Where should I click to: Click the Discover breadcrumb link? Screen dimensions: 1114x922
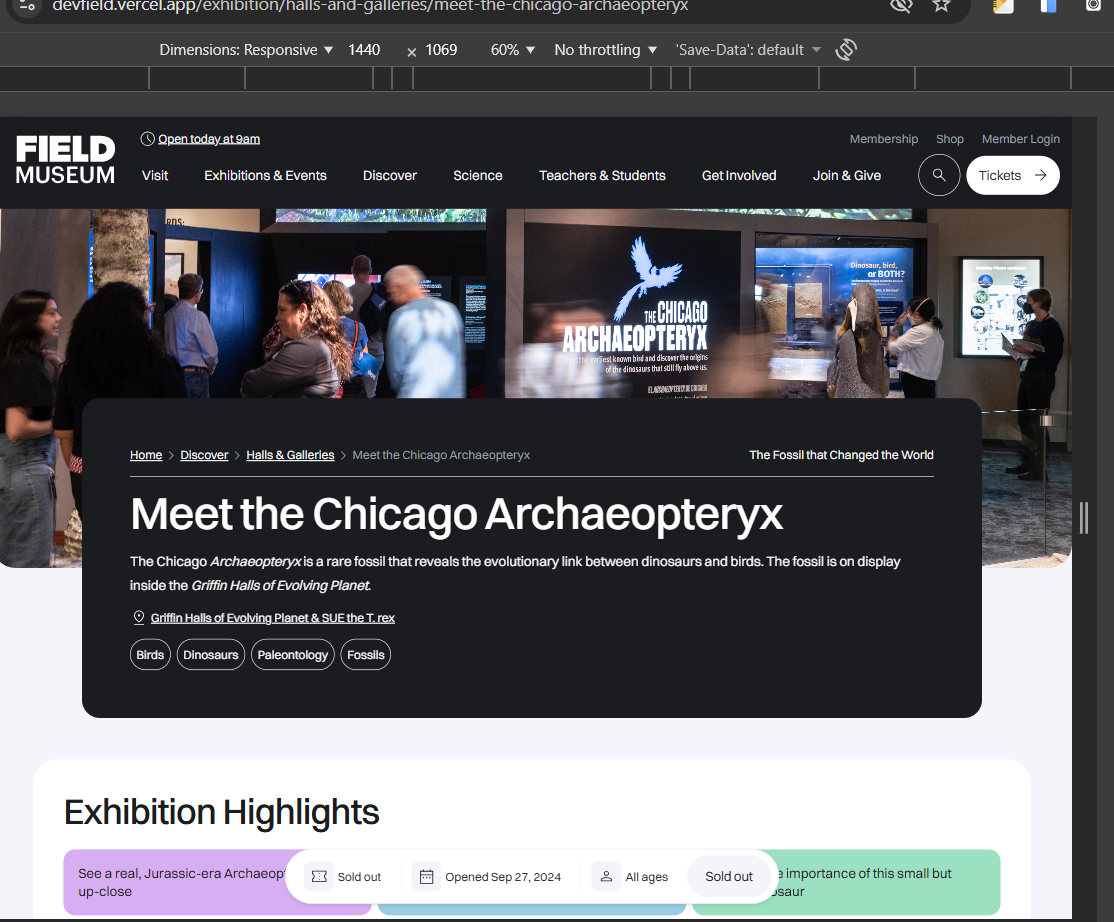tap(204, 455)
